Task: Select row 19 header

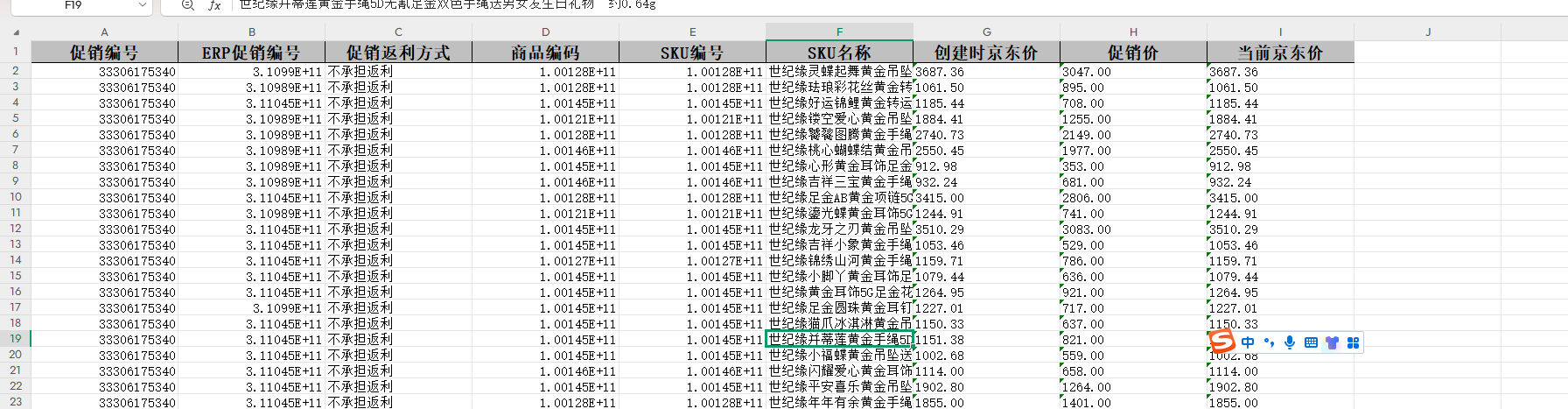Action: click(15, 339)
